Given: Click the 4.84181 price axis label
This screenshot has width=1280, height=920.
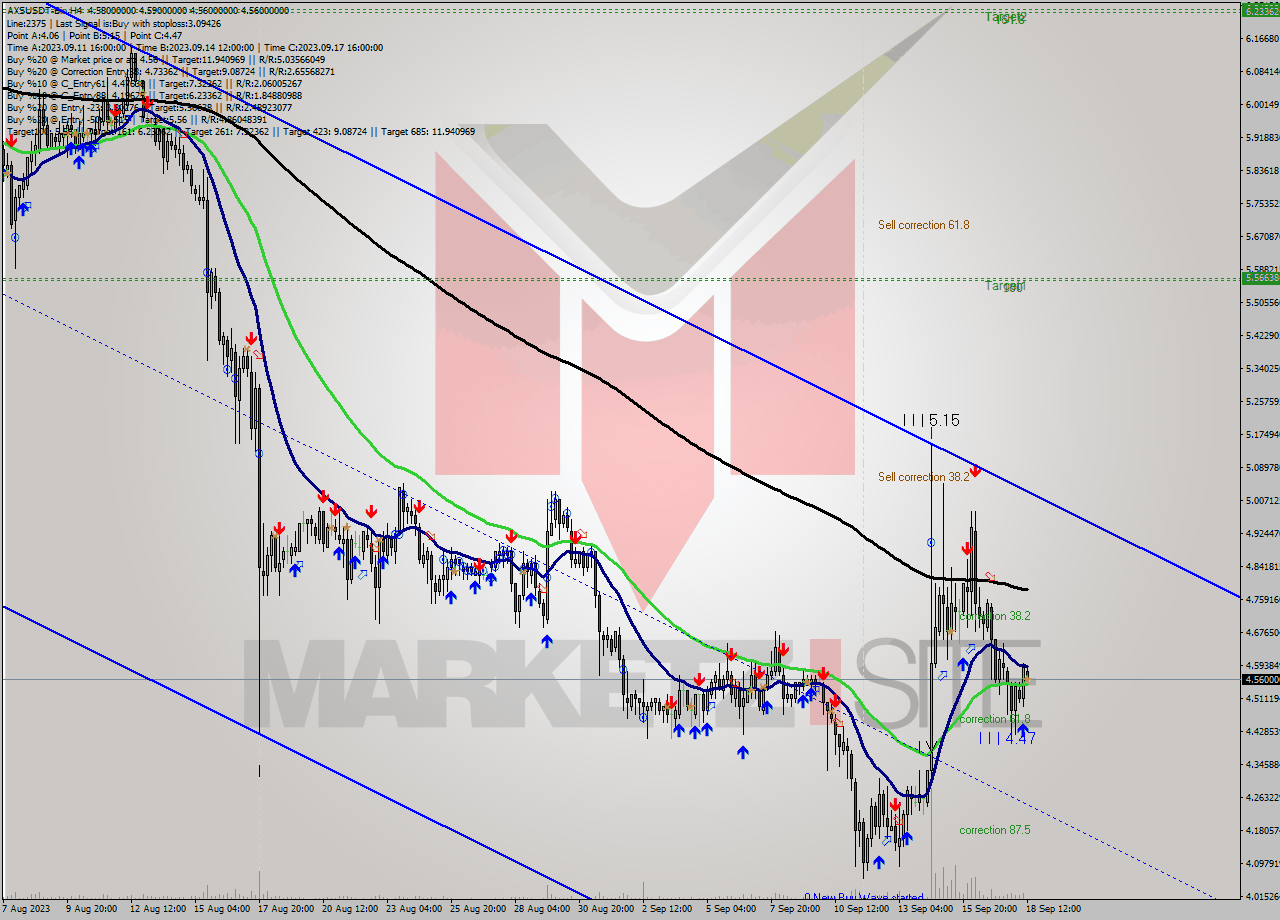Looking at the screenshot, I should (x=1262, y=566).
